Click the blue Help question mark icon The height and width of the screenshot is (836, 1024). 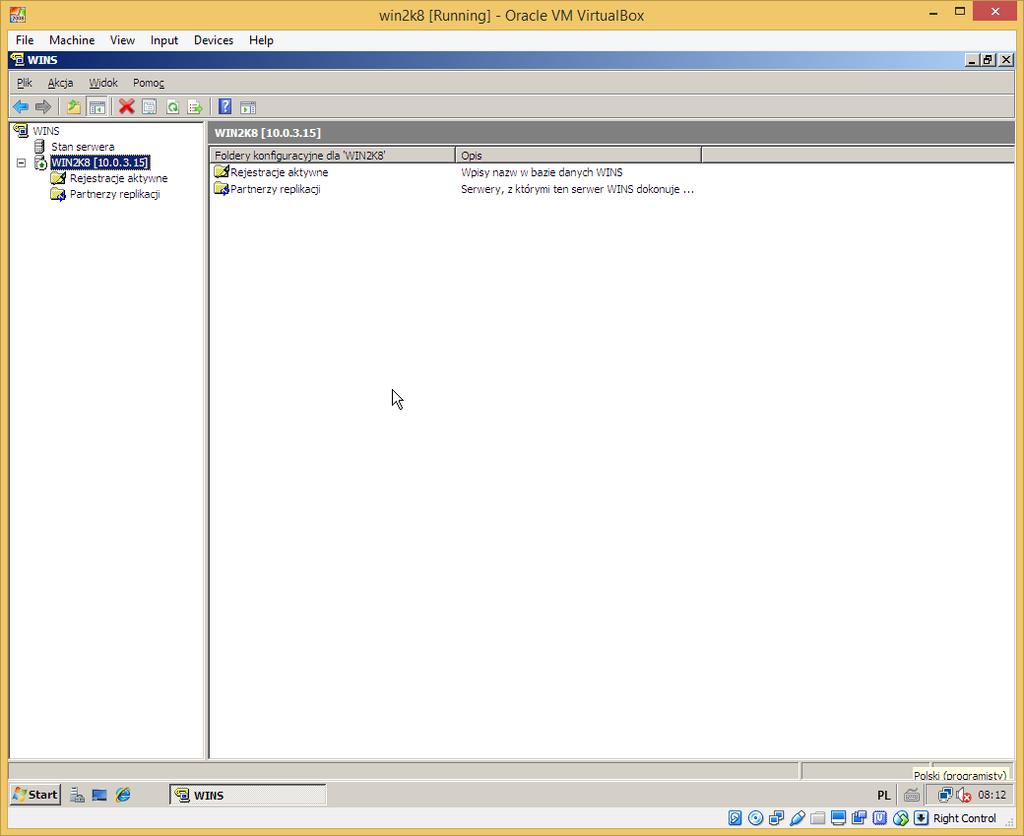225,106
